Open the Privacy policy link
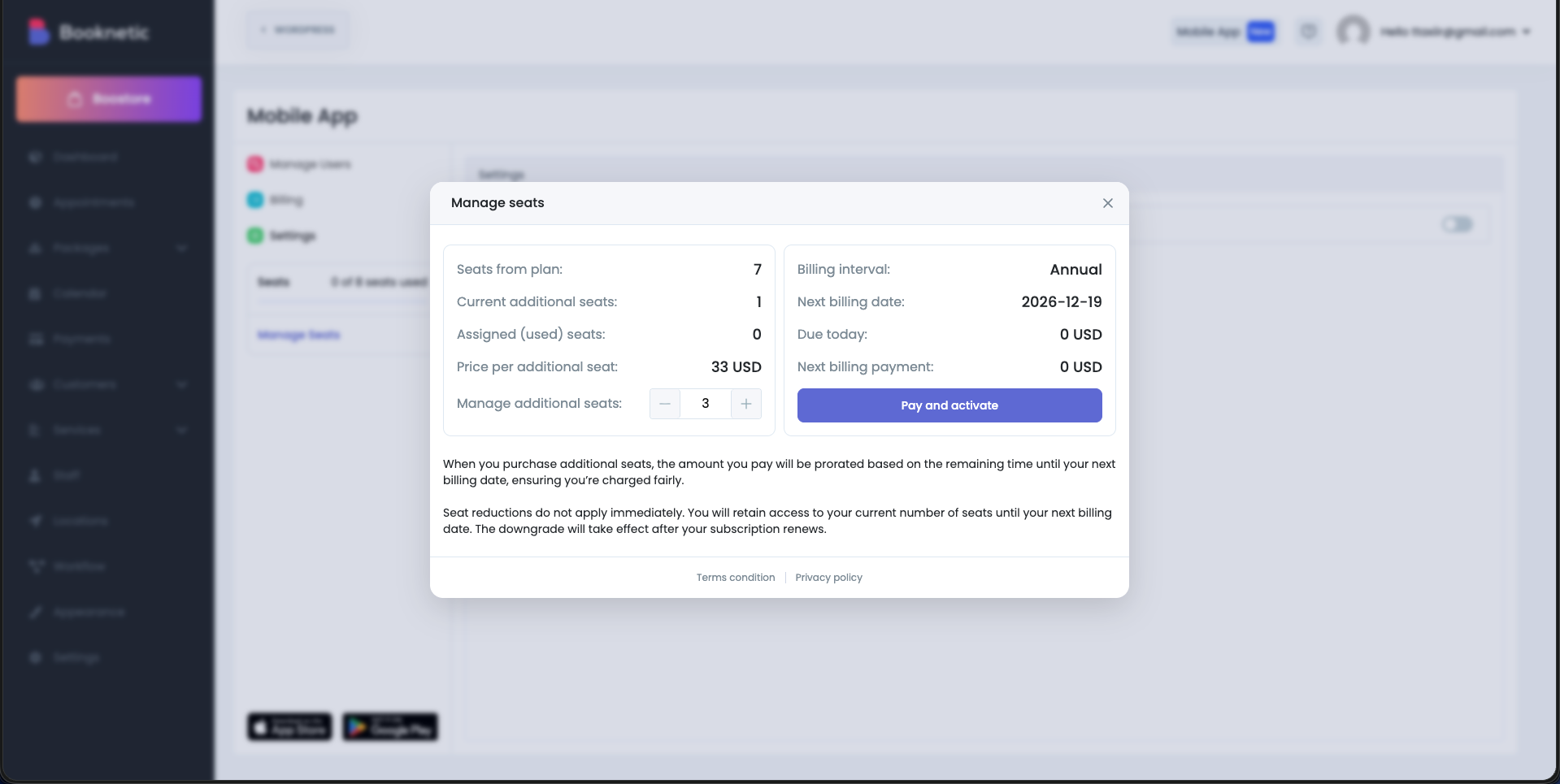 828,578
